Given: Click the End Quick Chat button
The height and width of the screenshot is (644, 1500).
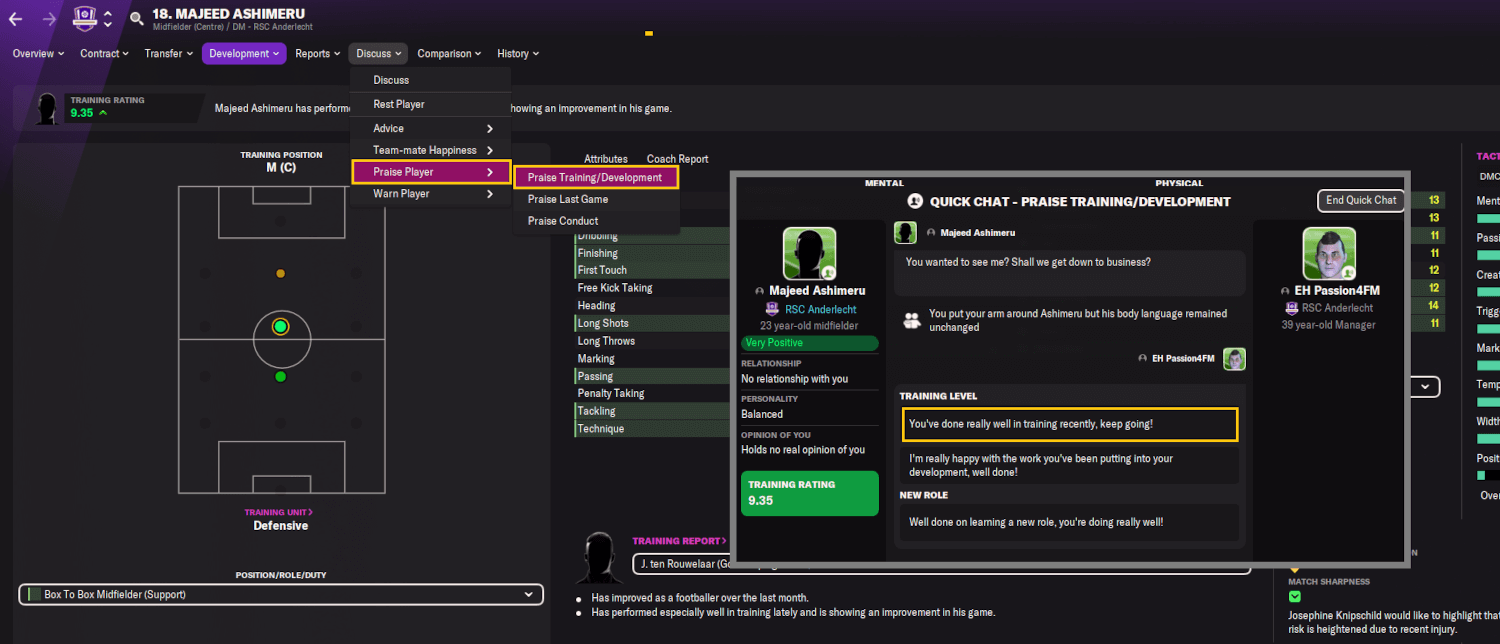Looking at the screenshot, I should [x=1361, y=200].
